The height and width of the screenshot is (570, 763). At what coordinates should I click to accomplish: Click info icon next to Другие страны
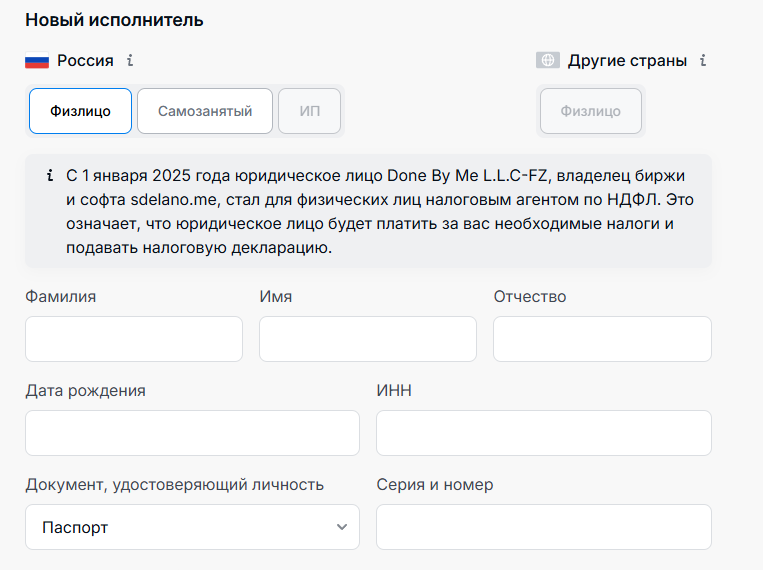tap(703, 60)
